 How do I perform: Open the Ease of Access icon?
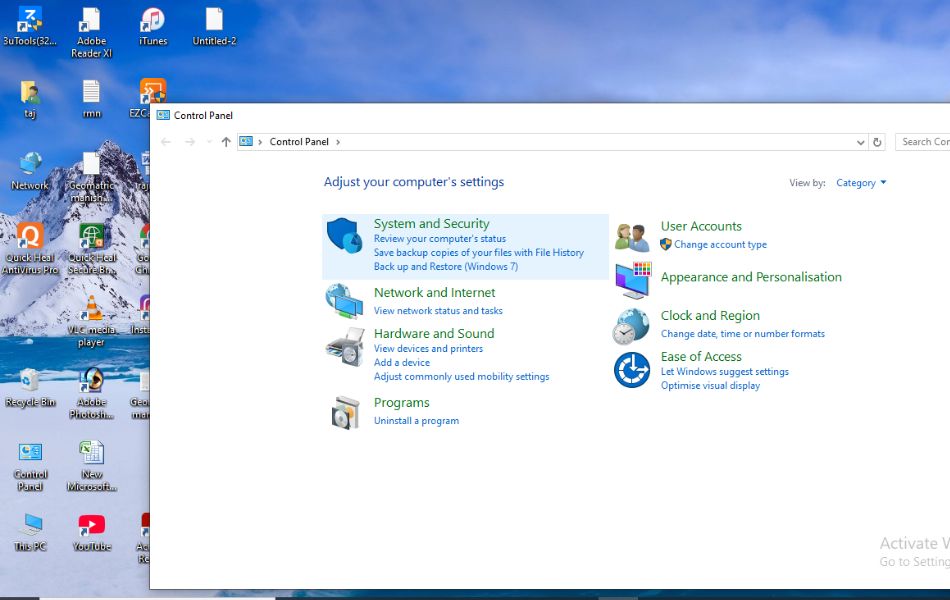point(632,370)
